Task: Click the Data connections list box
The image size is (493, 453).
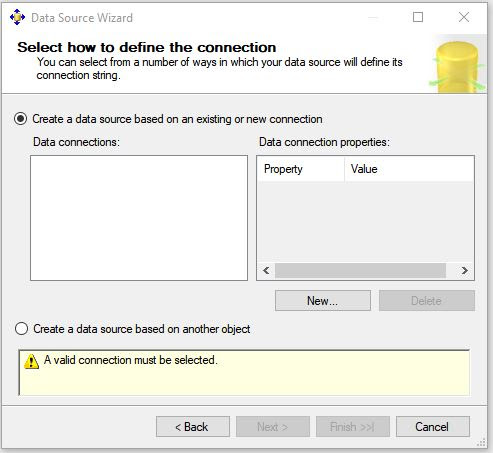Action: [139, 218]
